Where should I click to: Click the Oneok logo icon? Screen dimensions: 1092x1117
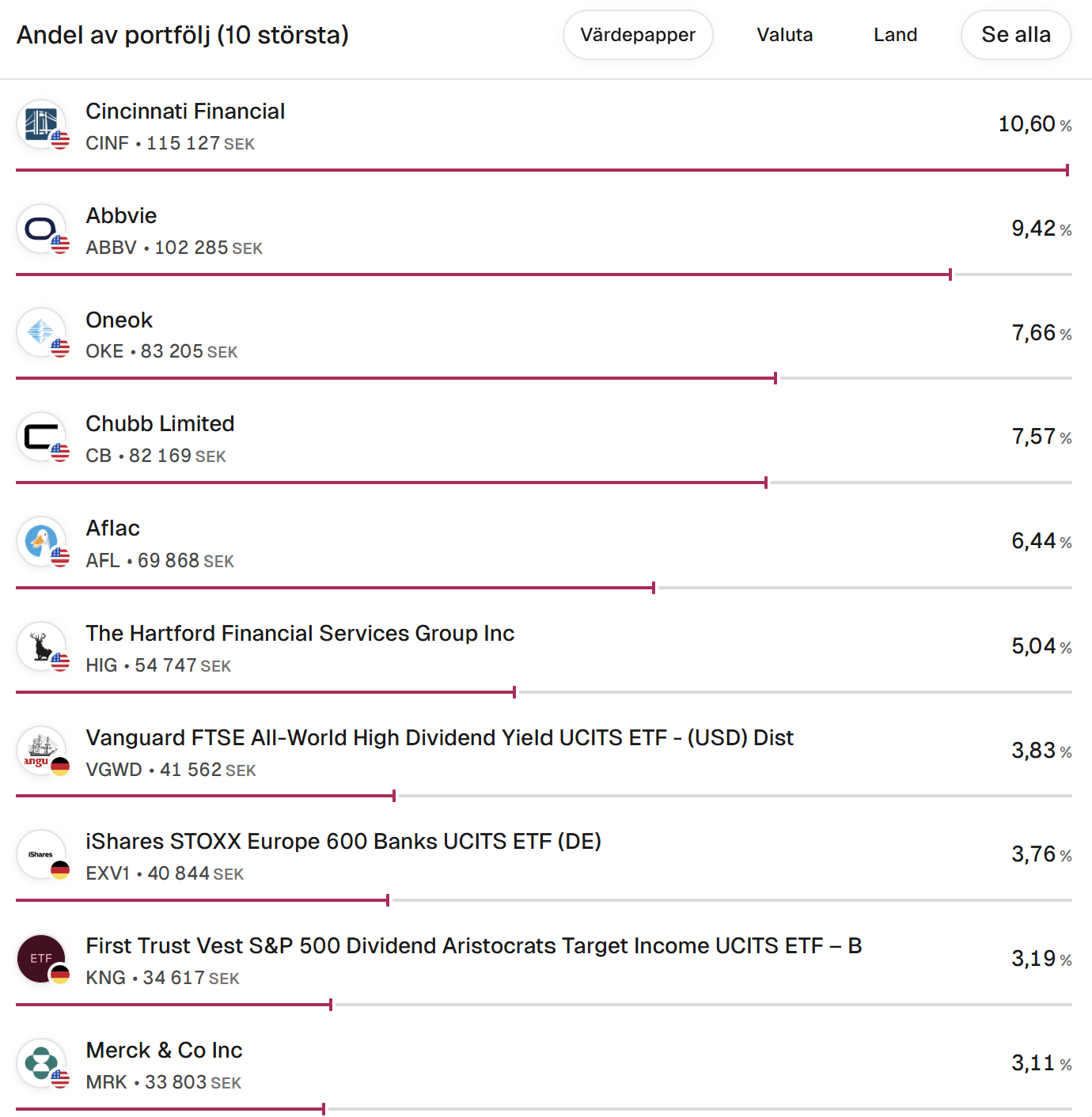[x=41, y=332]
